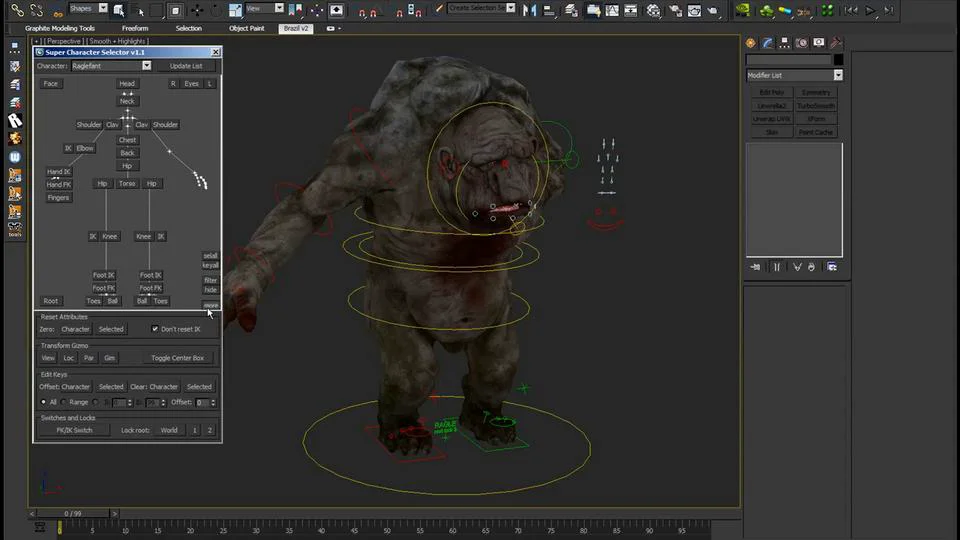Screen dimensions: 960x540
Task: Click the Pin Stack icon
Action: coord(756,267)
